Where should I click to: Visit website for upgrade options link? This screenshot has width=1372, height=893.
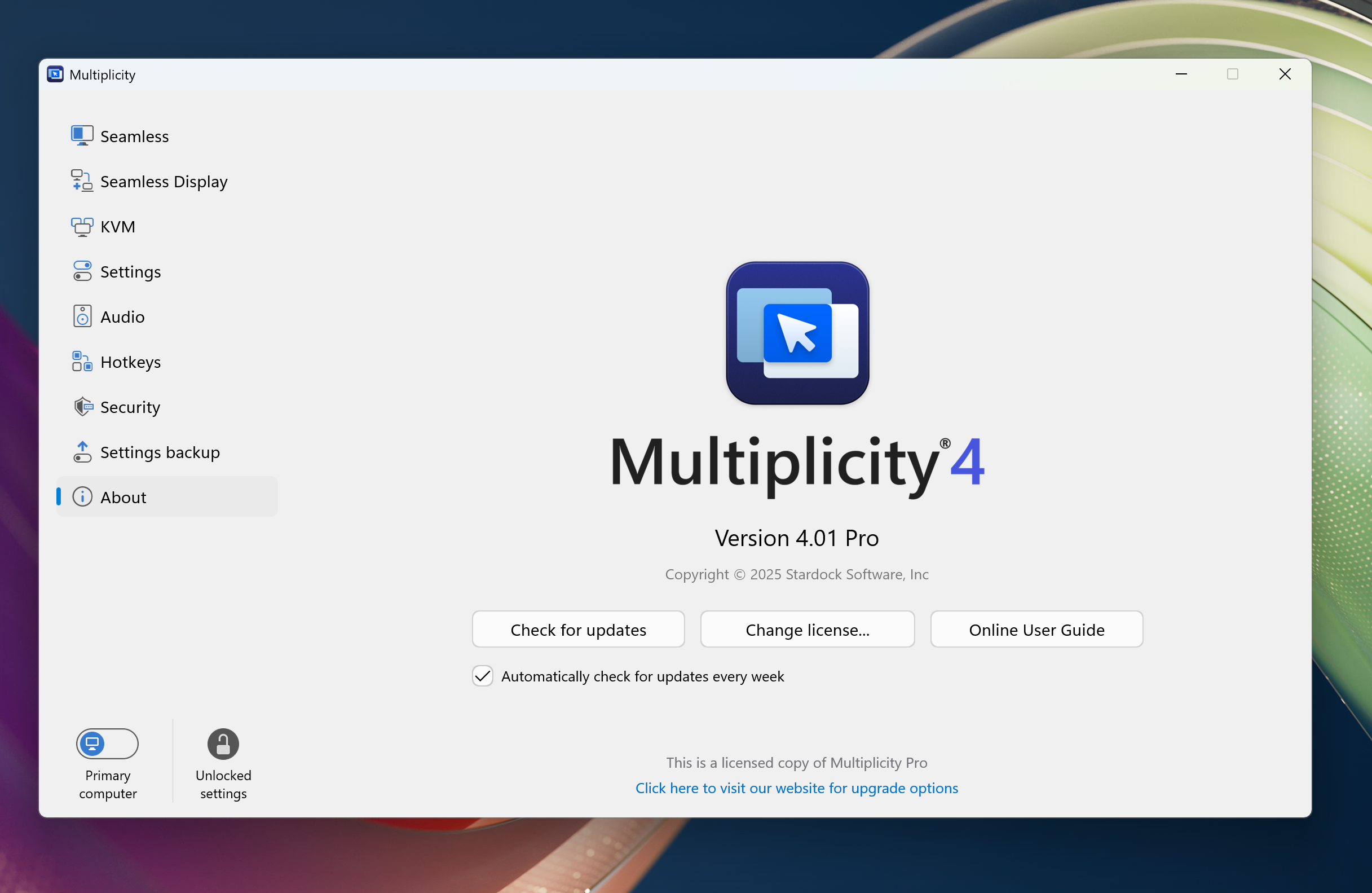[x=797, y=788]
